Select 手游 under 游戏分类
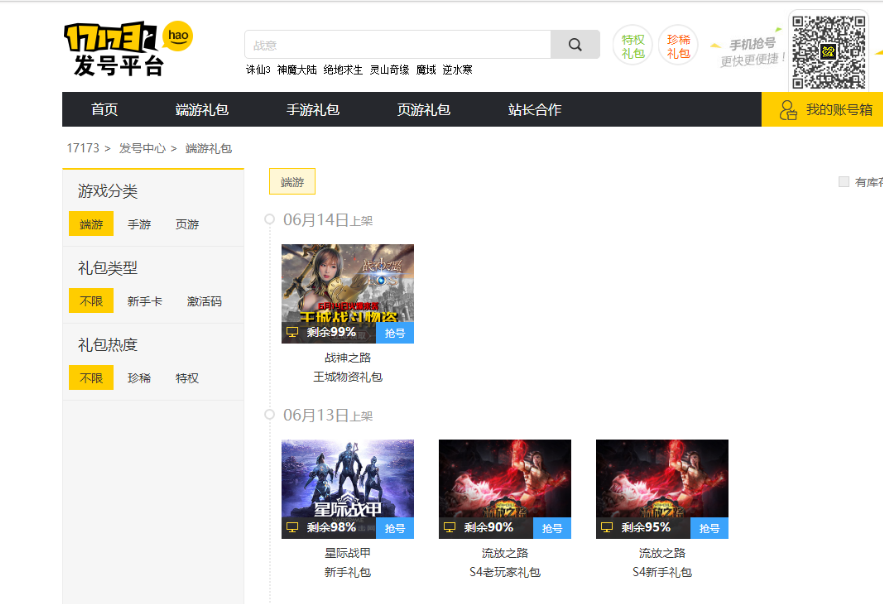 pos(139,224)
